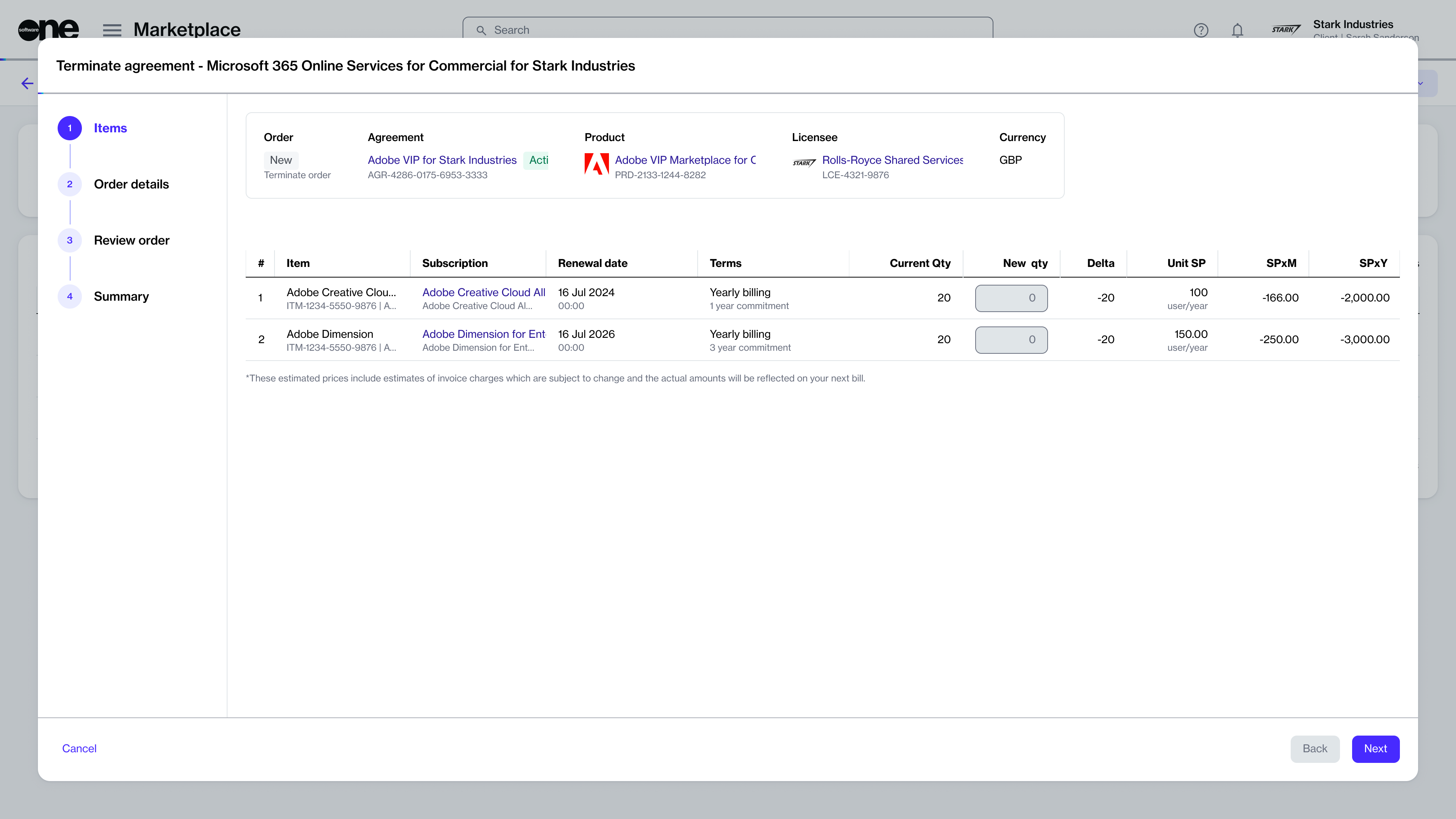Cancel the terminate agreement dialog
Image resolution: width=1456 pixels, height=819 pixels.
[79, 748]
